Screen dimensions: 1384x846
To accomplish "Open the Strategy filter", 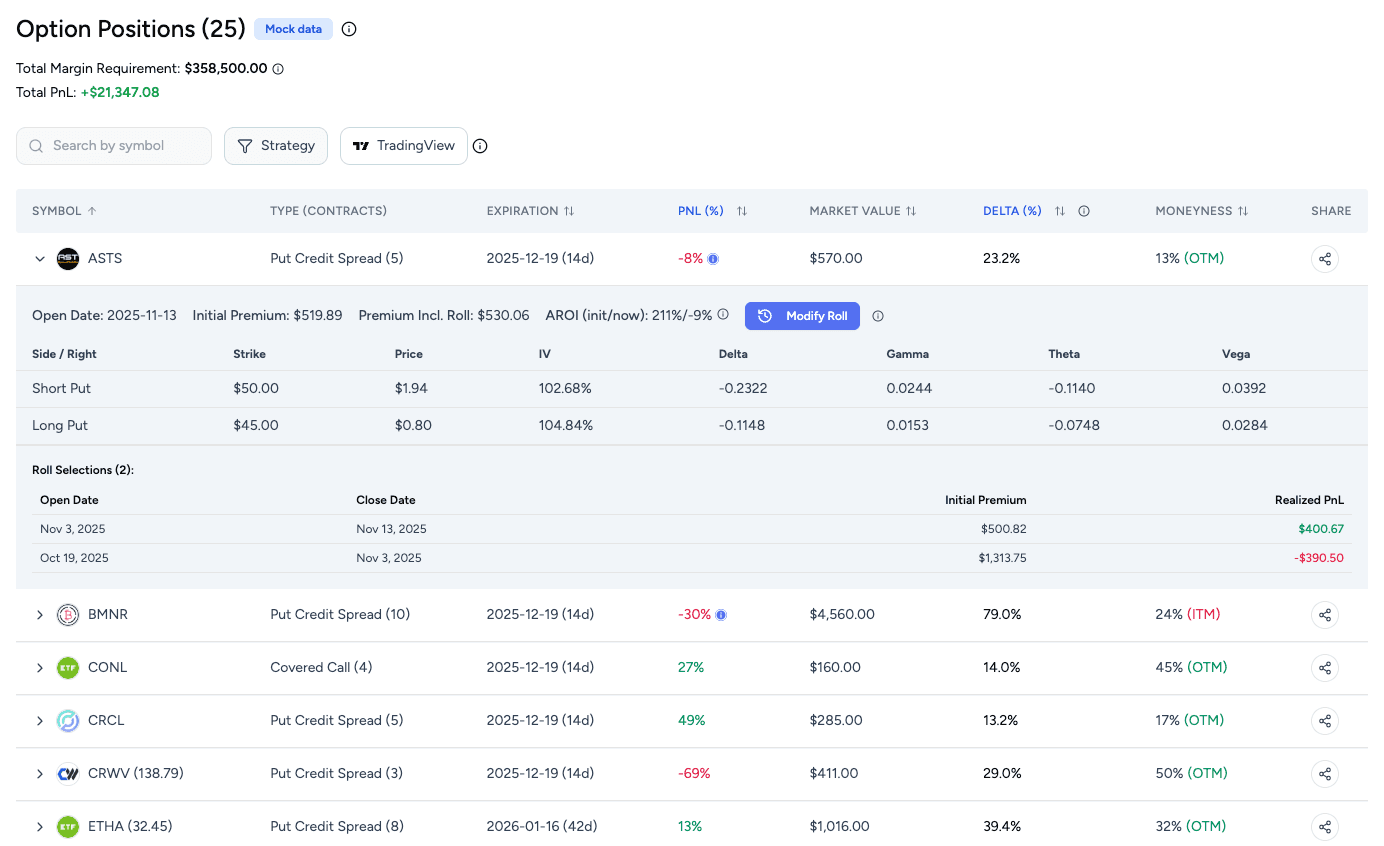I will [x=276, y=145].
